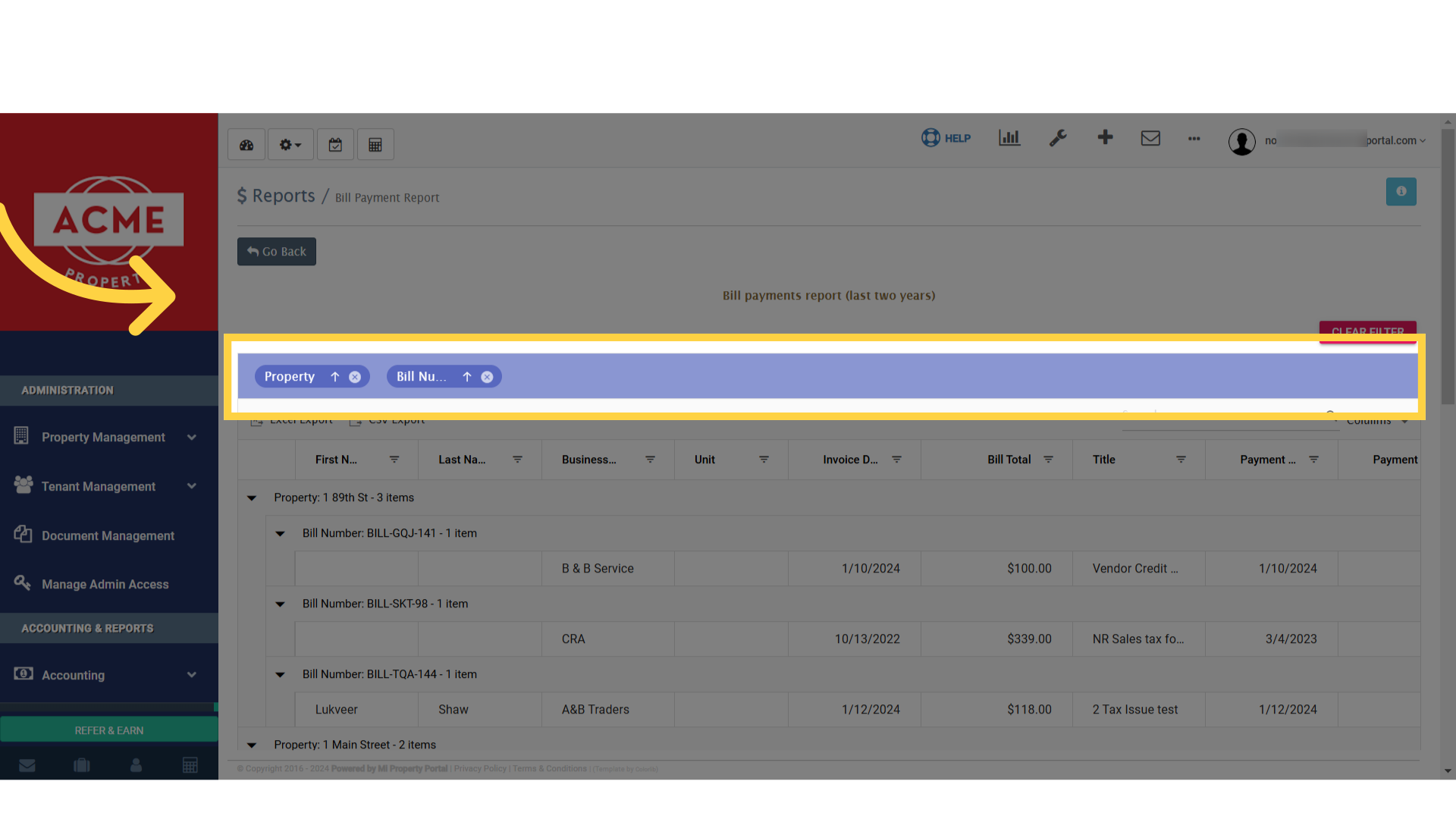Open Document Management sidebar item
The width and height of the screenshot is (1456, 819).
pyautogui.click(x=109, y=536)
